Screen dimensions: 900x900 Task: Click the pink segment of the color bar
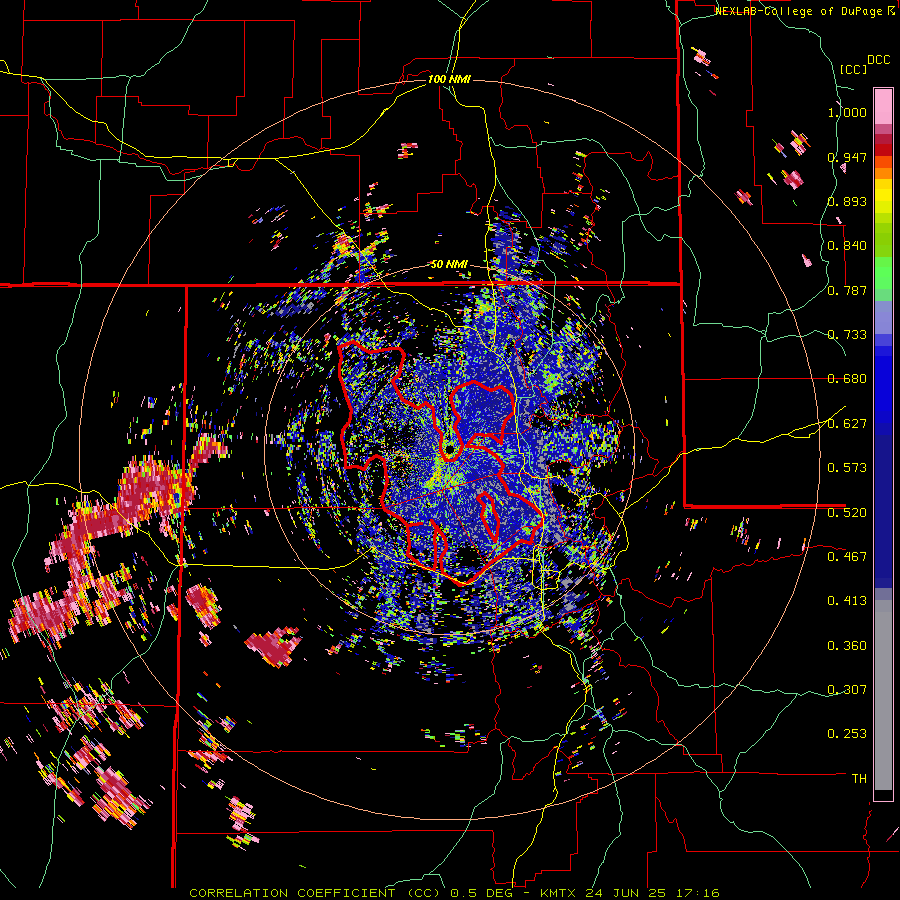pyautogui.click(x=883, y=106)
